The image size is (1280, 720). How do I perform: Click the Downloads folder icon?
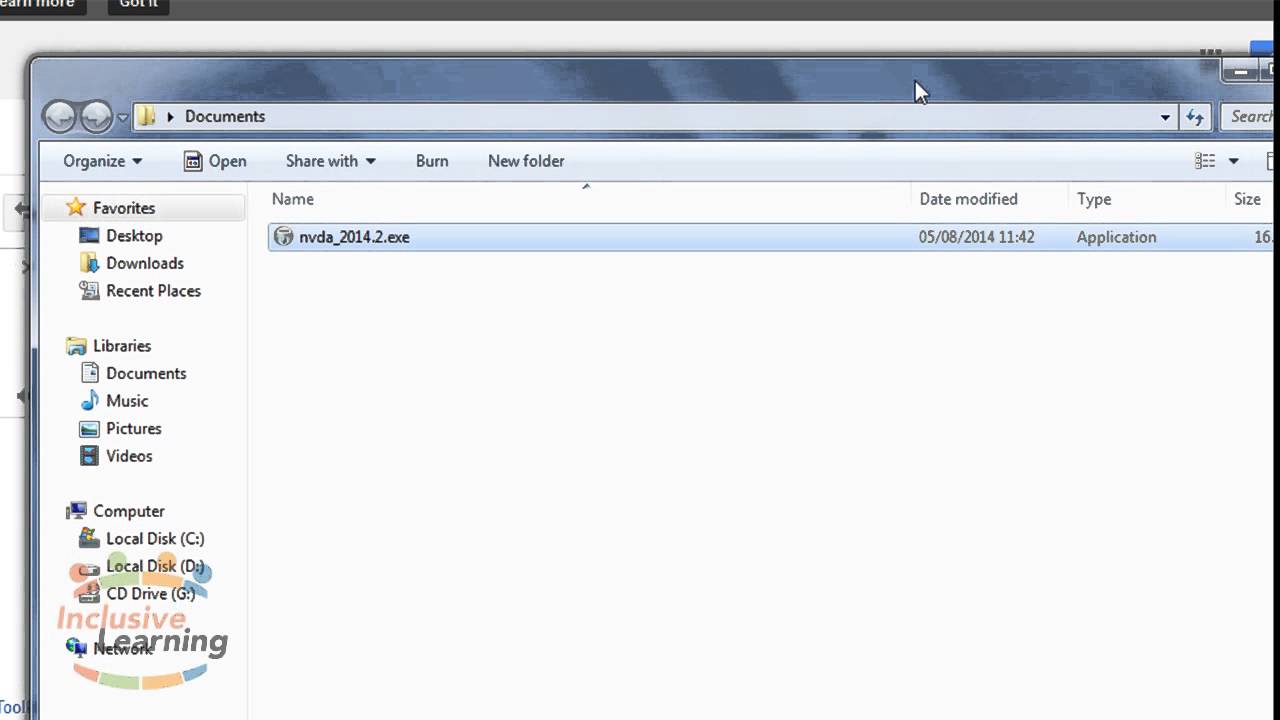[x=89, y=263]
